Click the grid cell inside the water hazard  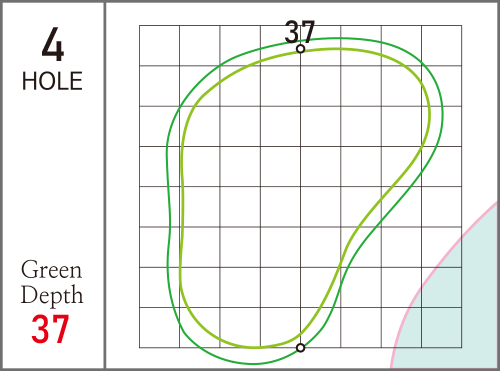click(x=442, y=328)
